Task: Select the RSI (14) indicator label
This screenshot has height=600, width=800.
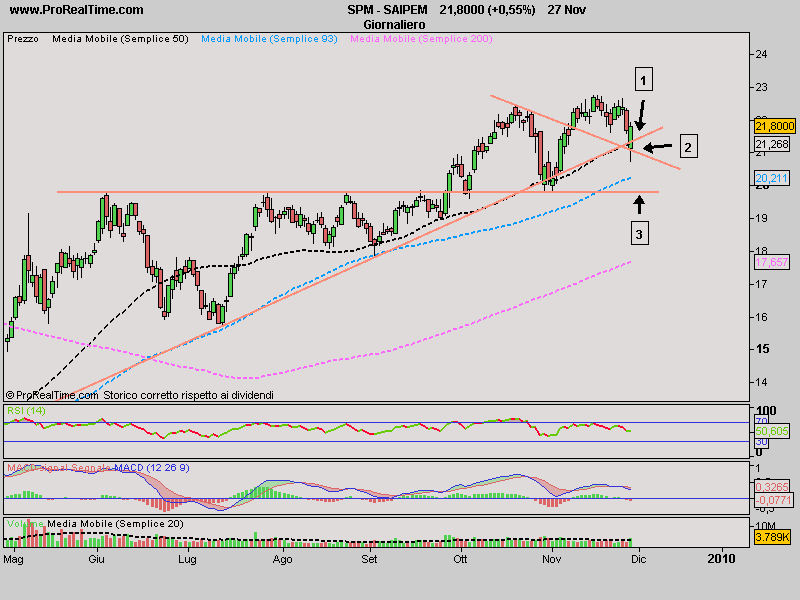Action: click(x=26, y=411)
